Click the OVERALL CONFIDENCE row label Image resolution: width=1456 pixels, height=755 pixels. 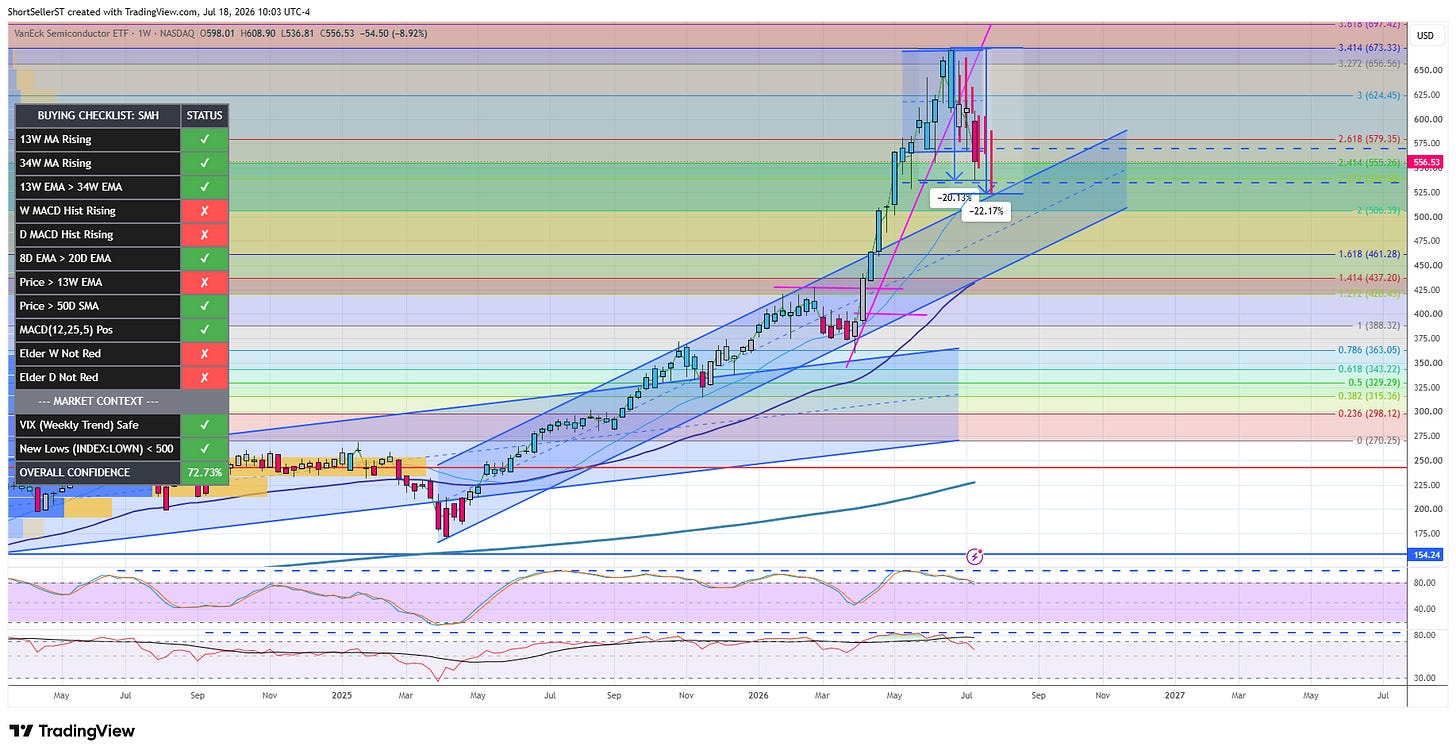pos(97,473)
